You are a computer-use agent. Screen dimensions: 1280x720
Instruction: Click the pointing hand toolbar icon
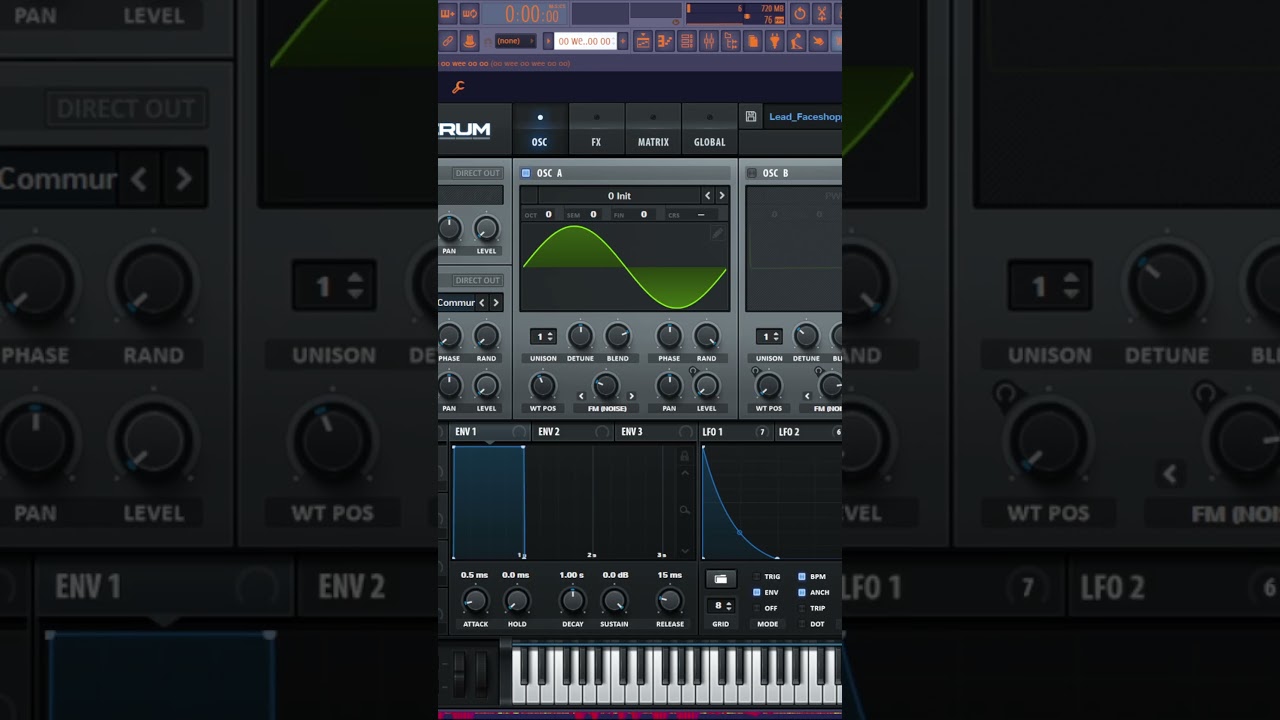point(819,41)
